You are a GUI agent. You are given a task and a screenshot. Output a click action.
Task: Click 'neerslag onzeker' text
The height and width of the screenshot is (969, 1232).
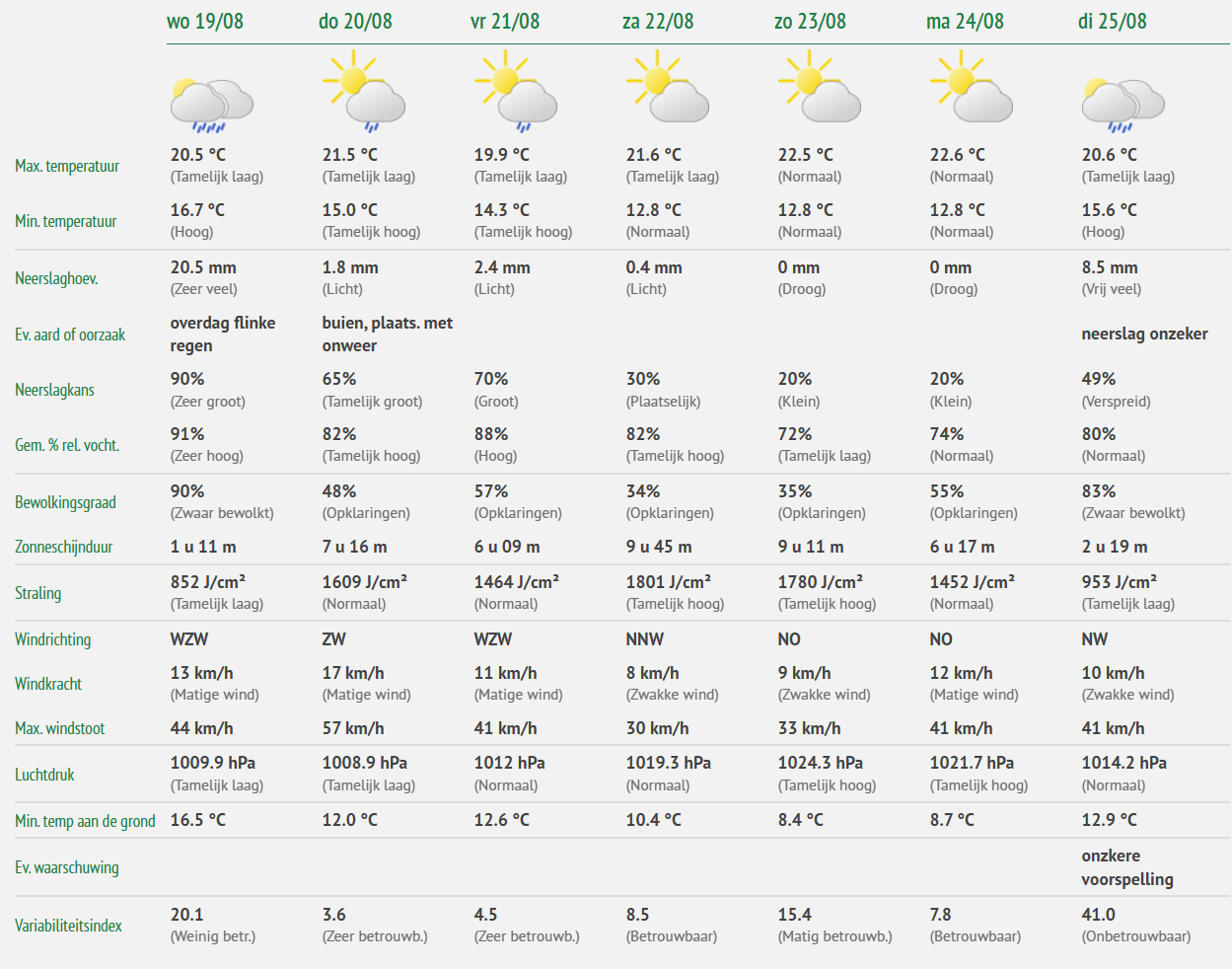tap(1145, 334)
